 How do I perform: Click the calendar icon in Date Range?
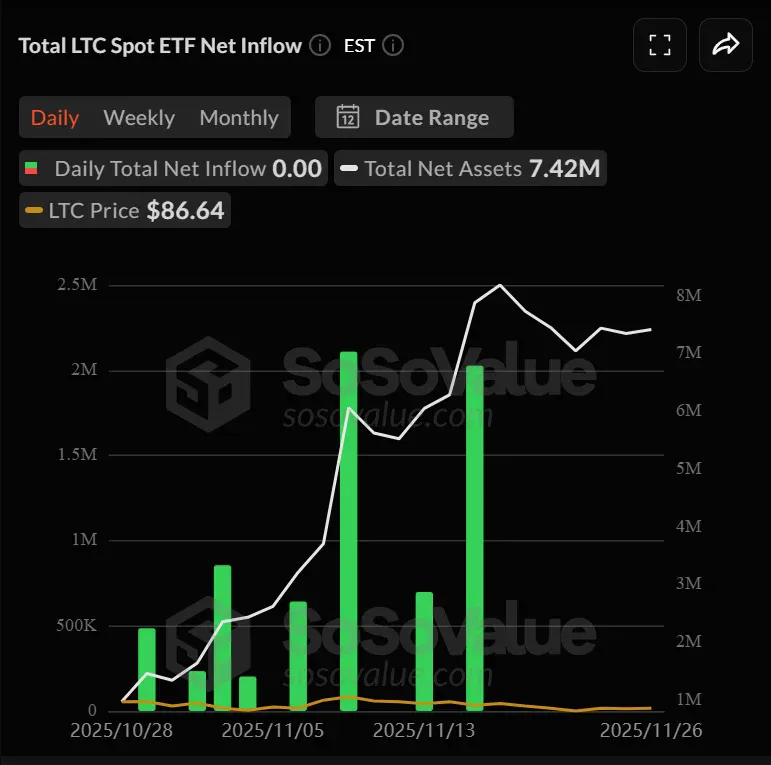pos(348,117)
